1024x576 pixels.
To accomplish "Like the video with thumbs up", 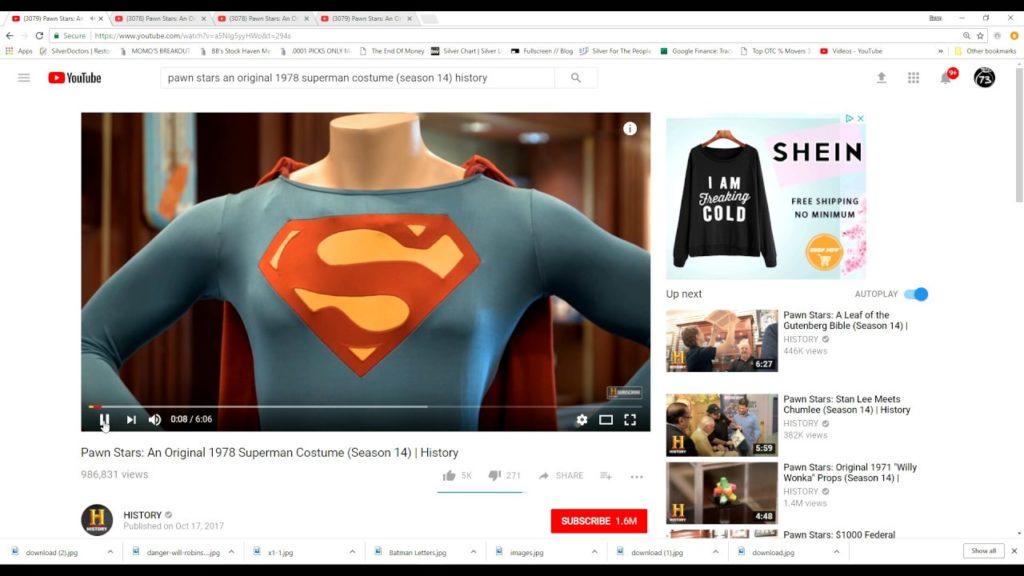I will [x=449, y=475].
